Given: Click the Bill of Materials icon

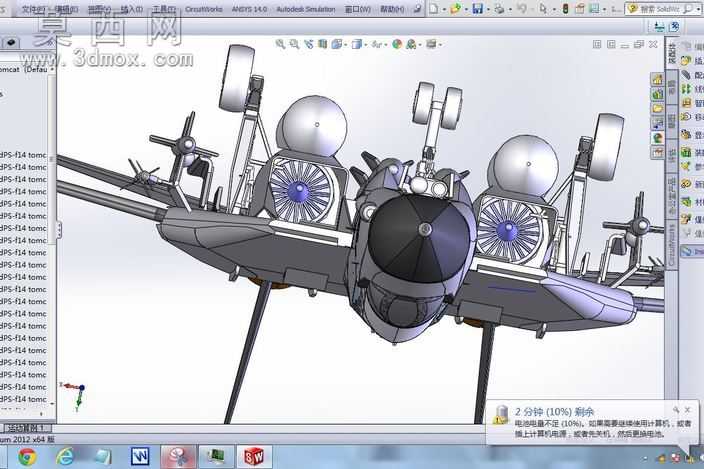Looking at the screenshot, I should [686, 202].
